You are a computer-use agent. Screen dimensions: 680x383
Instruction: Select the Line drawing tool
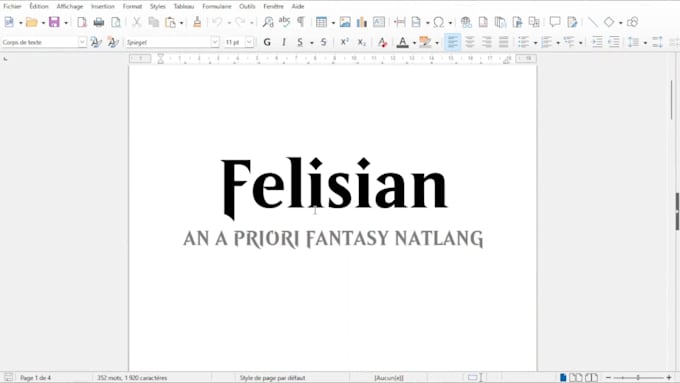[x=592, y=22]
